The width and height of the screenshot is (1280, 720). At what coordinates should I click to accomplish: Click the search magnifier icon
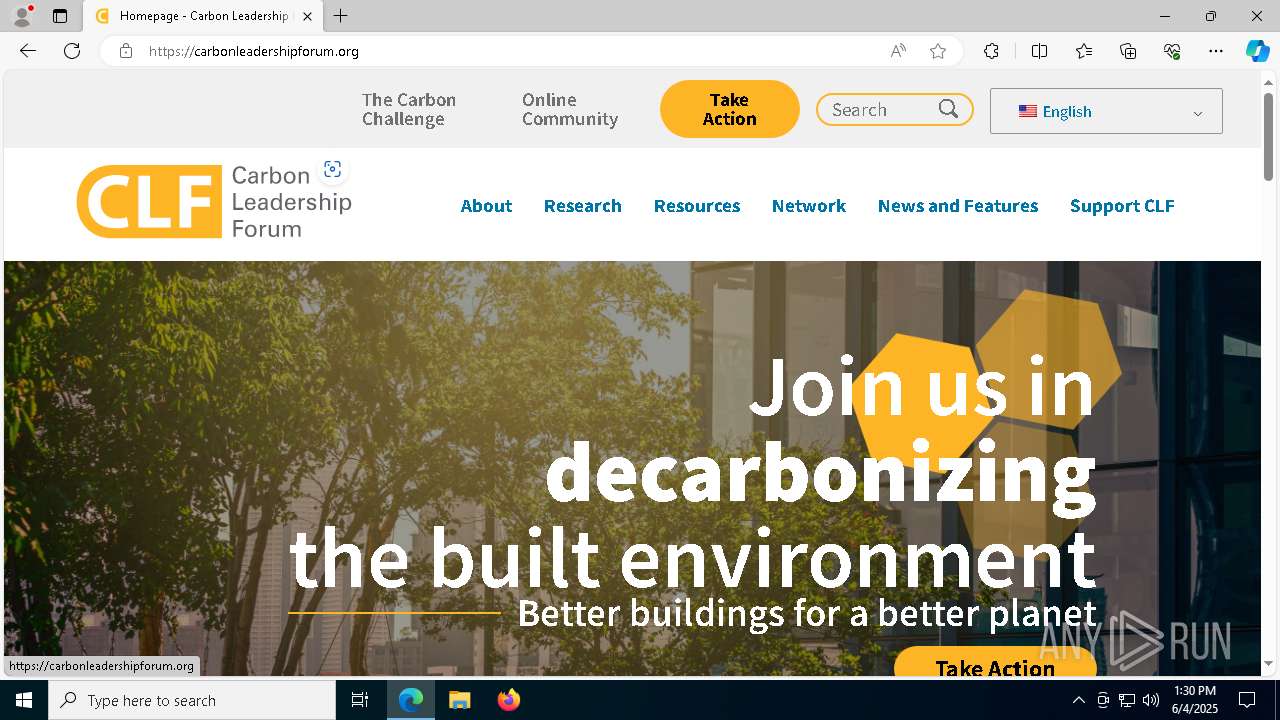[x=948, y=109]
